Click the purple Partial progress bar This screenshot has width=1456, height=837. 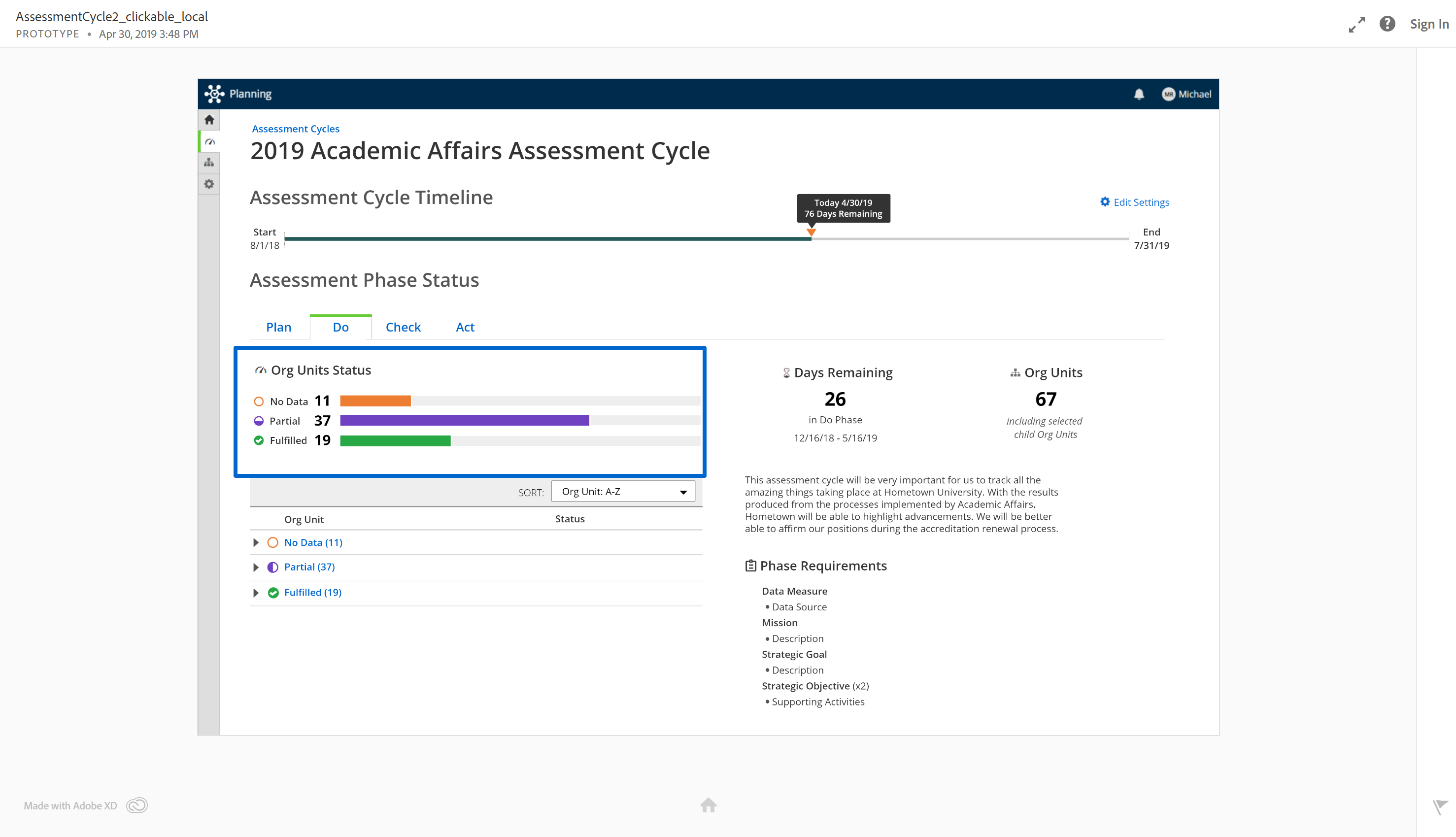pos(465,420)
